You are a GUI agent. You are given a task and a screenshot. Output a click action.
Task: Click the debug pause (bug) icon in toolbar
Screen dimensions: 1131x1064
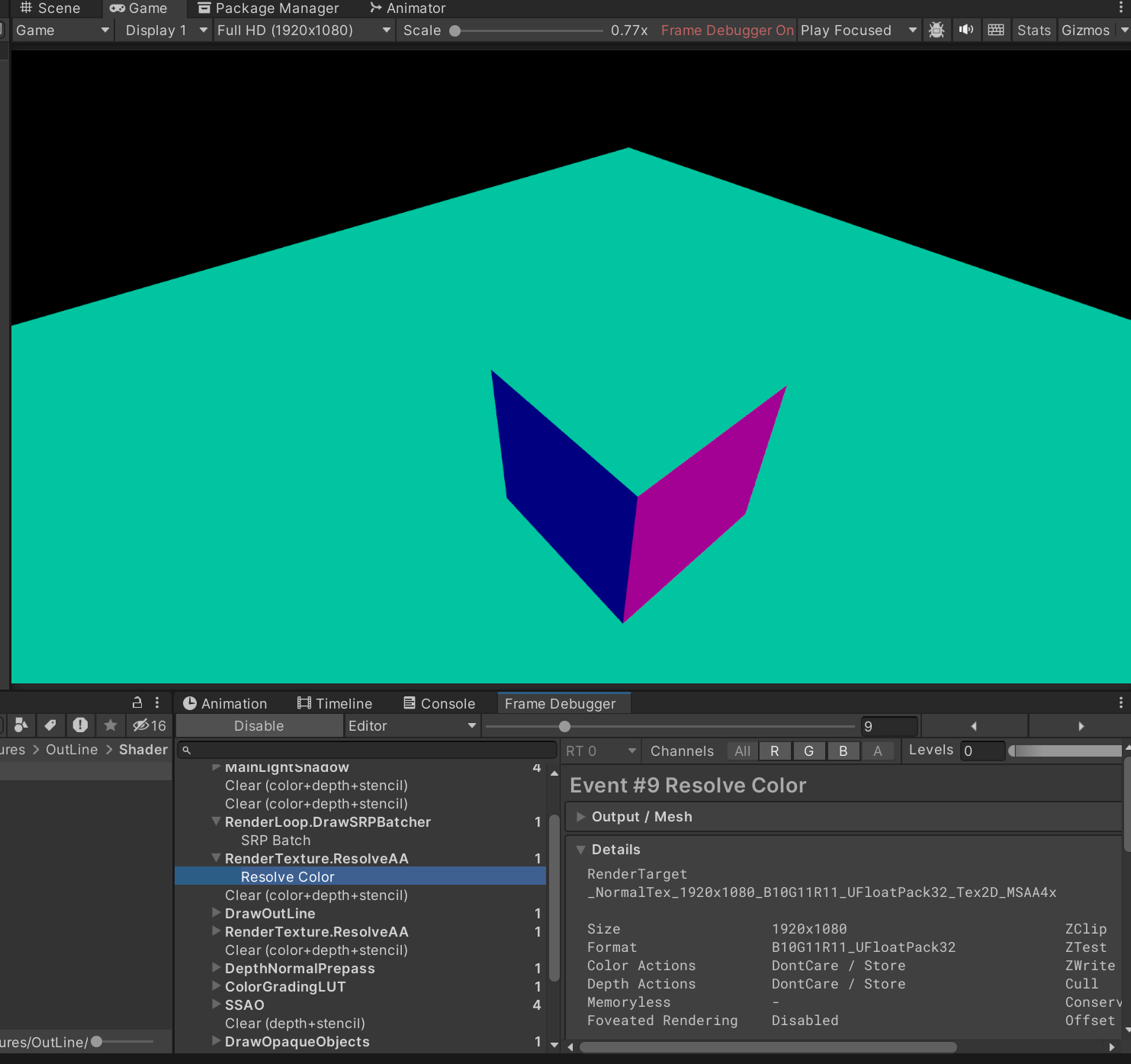point(937,30)
